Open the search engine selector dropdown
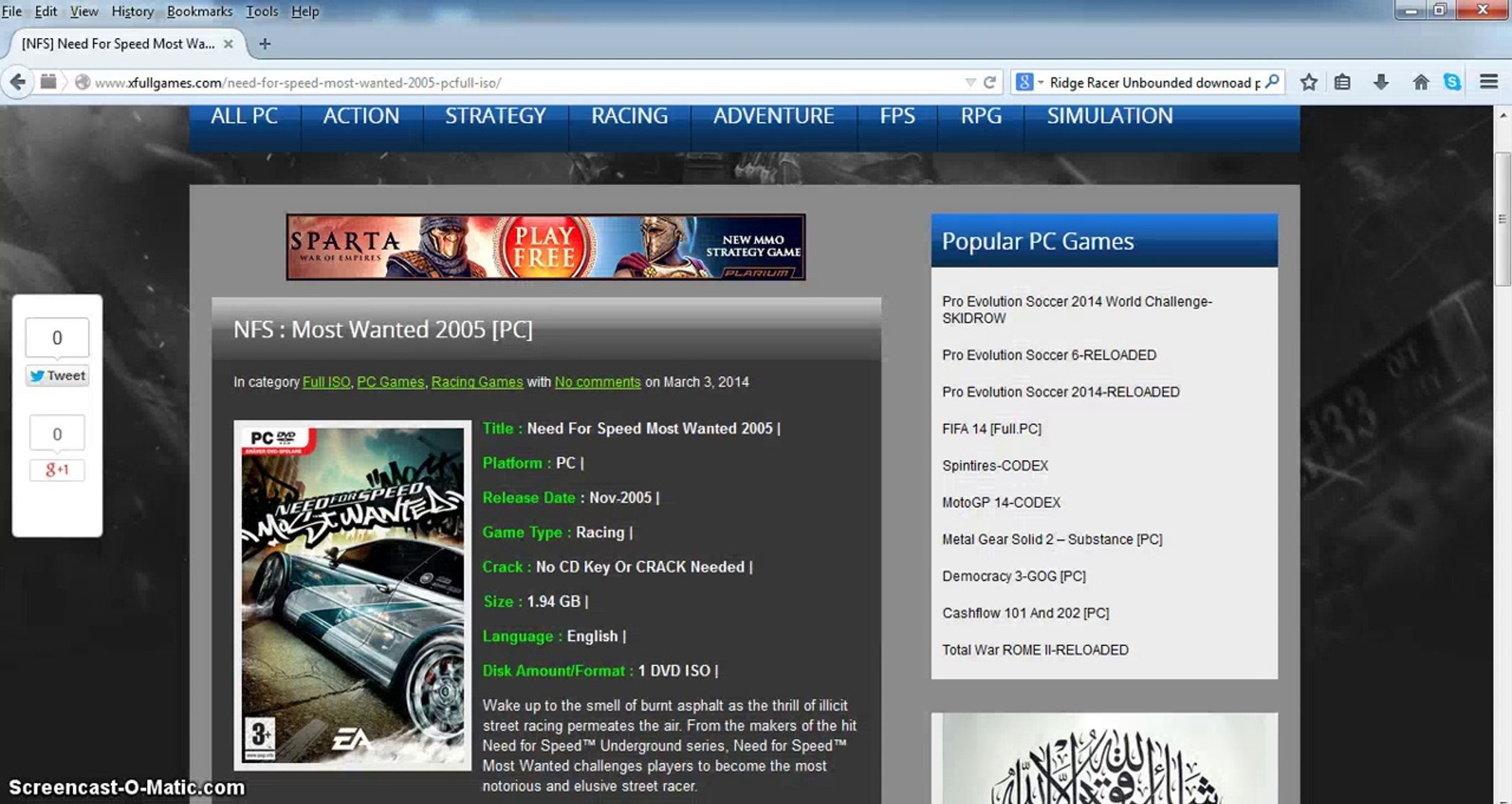 pos(1030,82)
